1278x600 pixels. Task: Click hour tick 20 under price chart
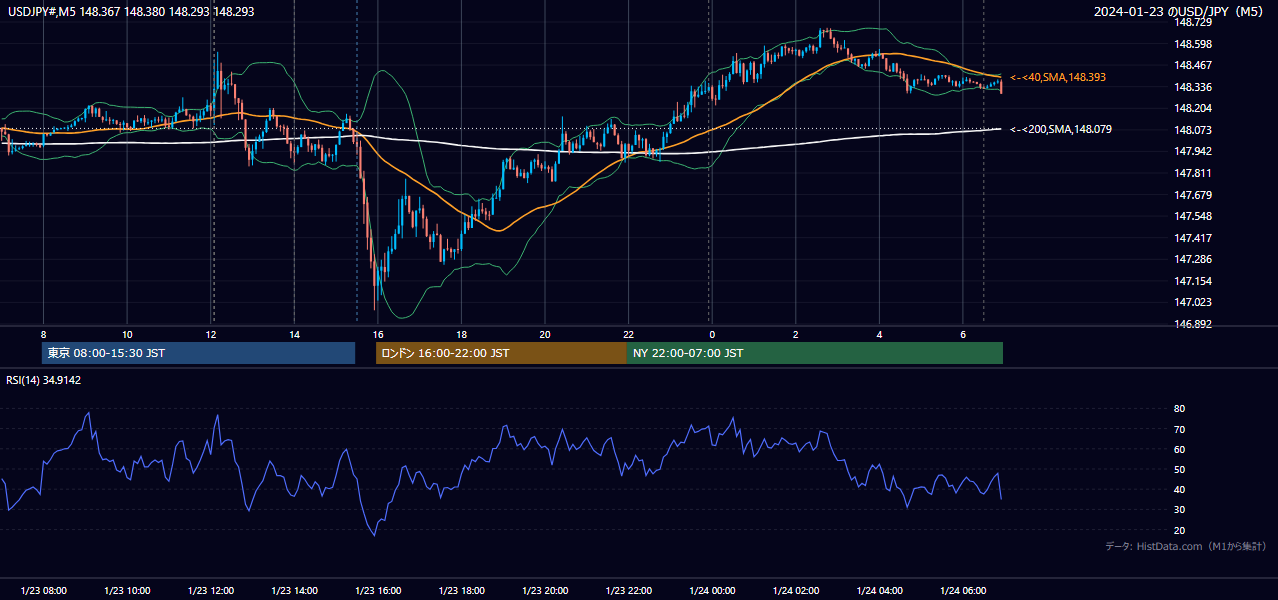click(545, 334)
